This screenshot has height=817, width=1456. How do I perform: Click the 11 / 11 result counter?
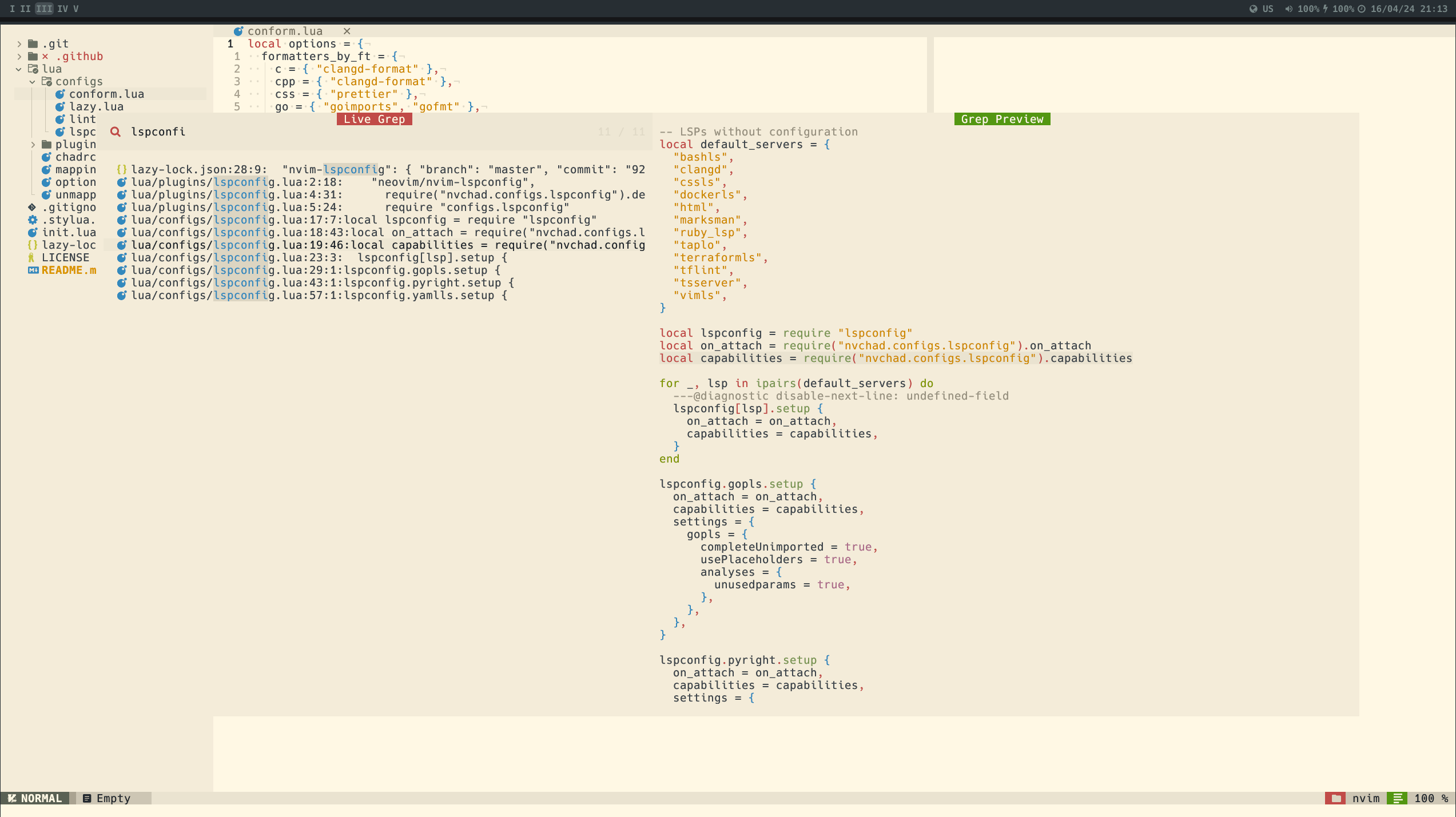(622, 132)
